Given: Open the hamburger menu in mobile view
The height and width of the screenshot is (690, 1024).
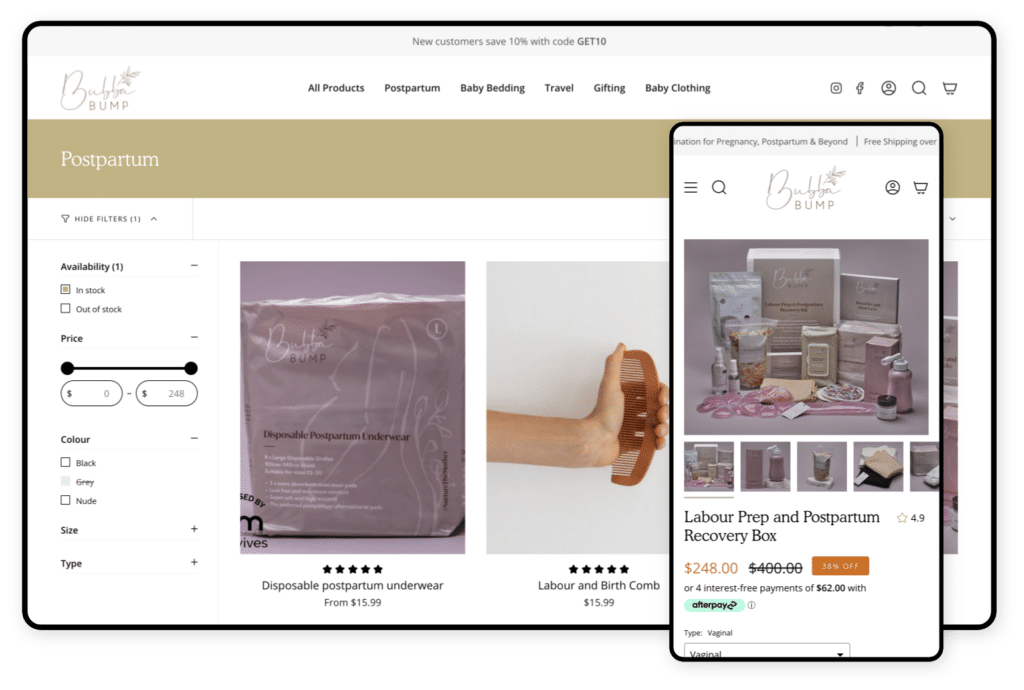Looking at the screenshot, I should (691, 187).
